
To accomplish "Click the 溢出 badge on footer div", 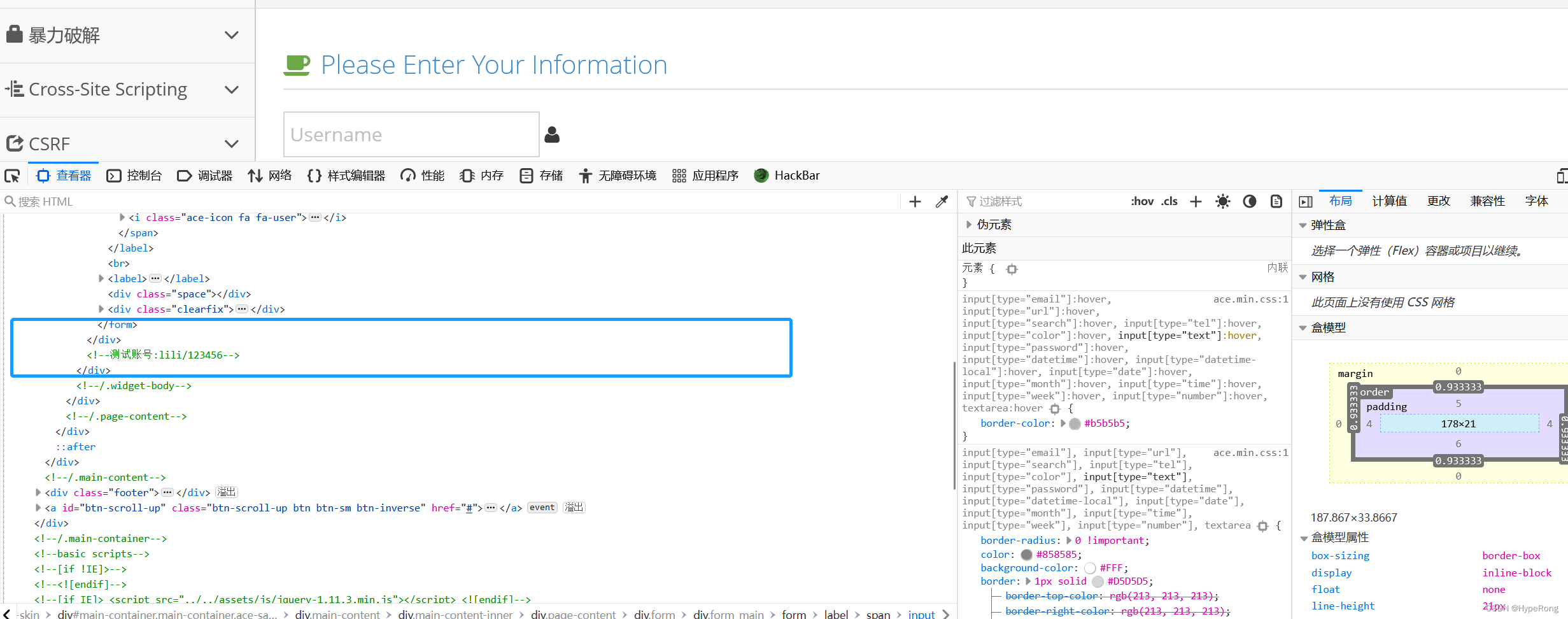I will coord(227,492).
